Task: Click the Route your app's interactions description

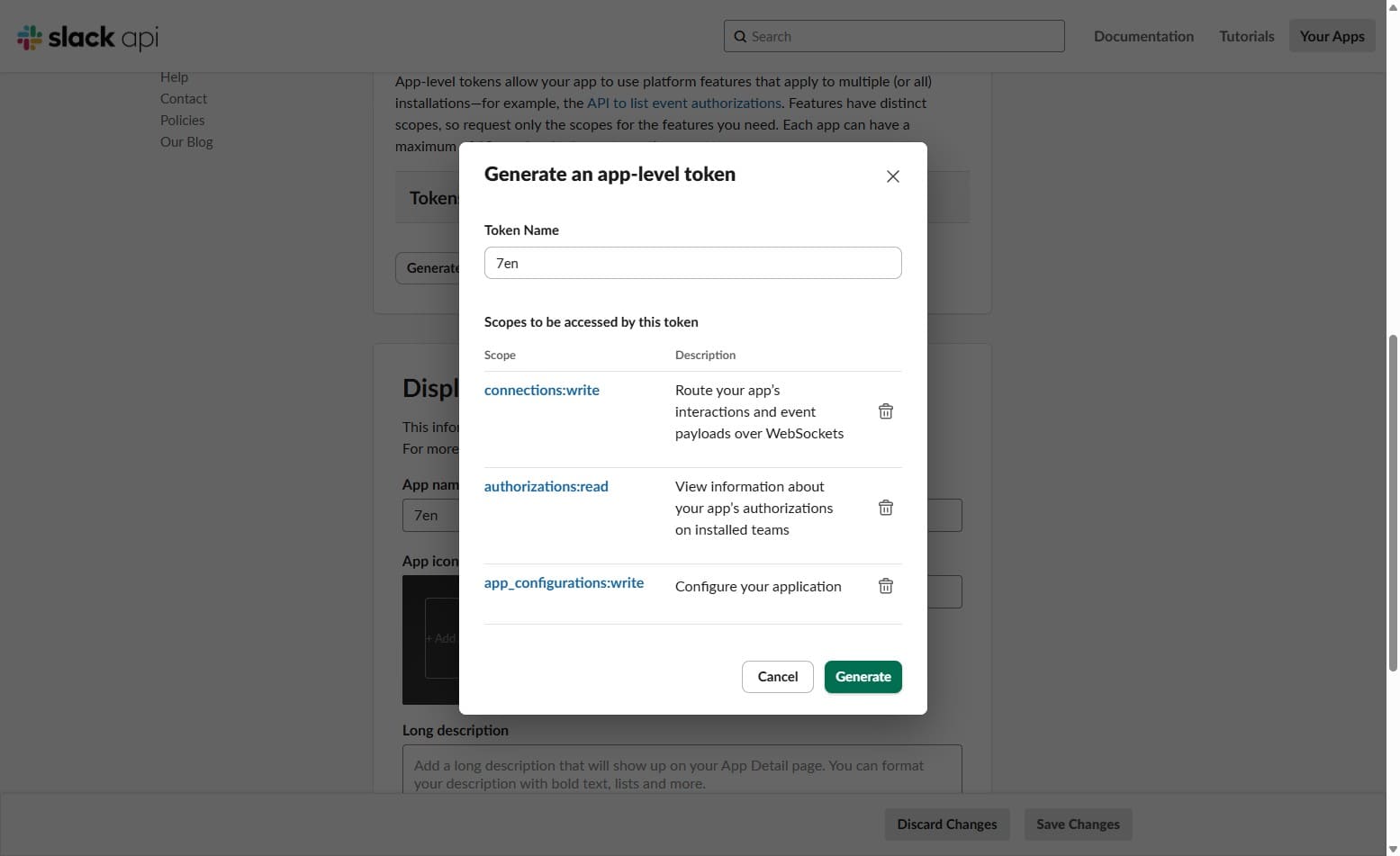Action: point(759,411)
